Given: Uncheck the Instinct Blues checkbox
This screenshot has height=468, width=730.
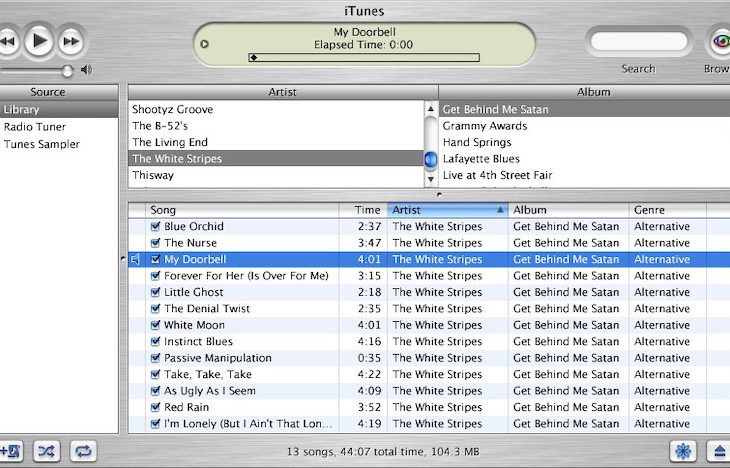Looking at the screenshot, I should point(155,341).
